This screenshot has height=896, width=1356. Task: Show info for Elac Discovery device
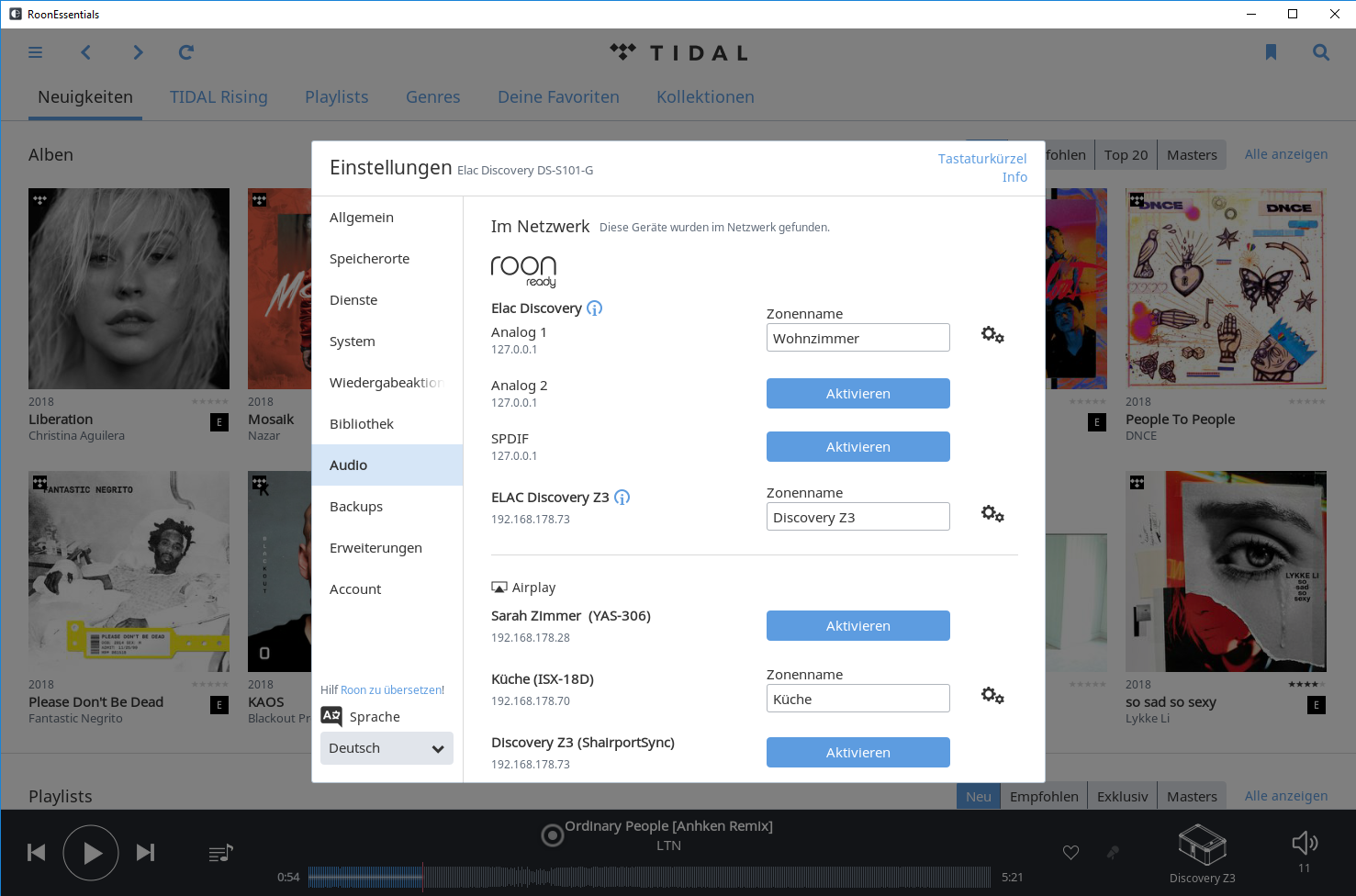click(x=594, y=308)
